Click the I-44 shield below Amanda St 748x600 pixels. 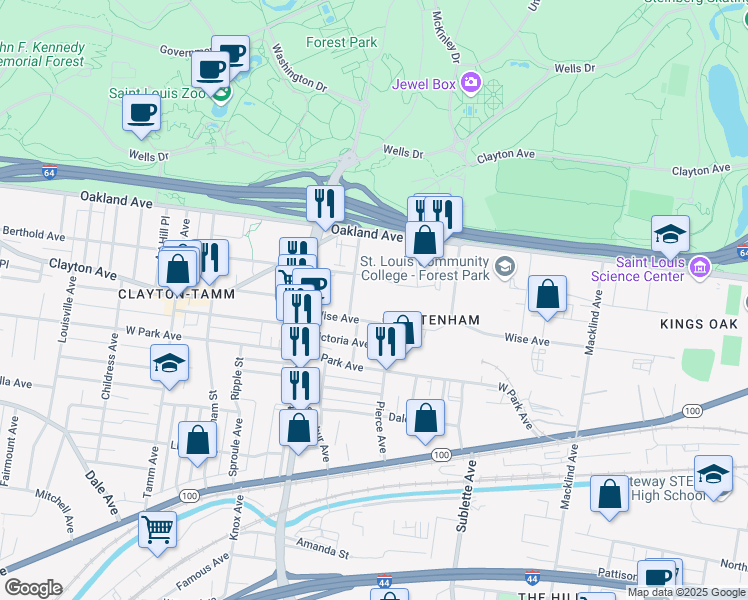pos(384,581)
